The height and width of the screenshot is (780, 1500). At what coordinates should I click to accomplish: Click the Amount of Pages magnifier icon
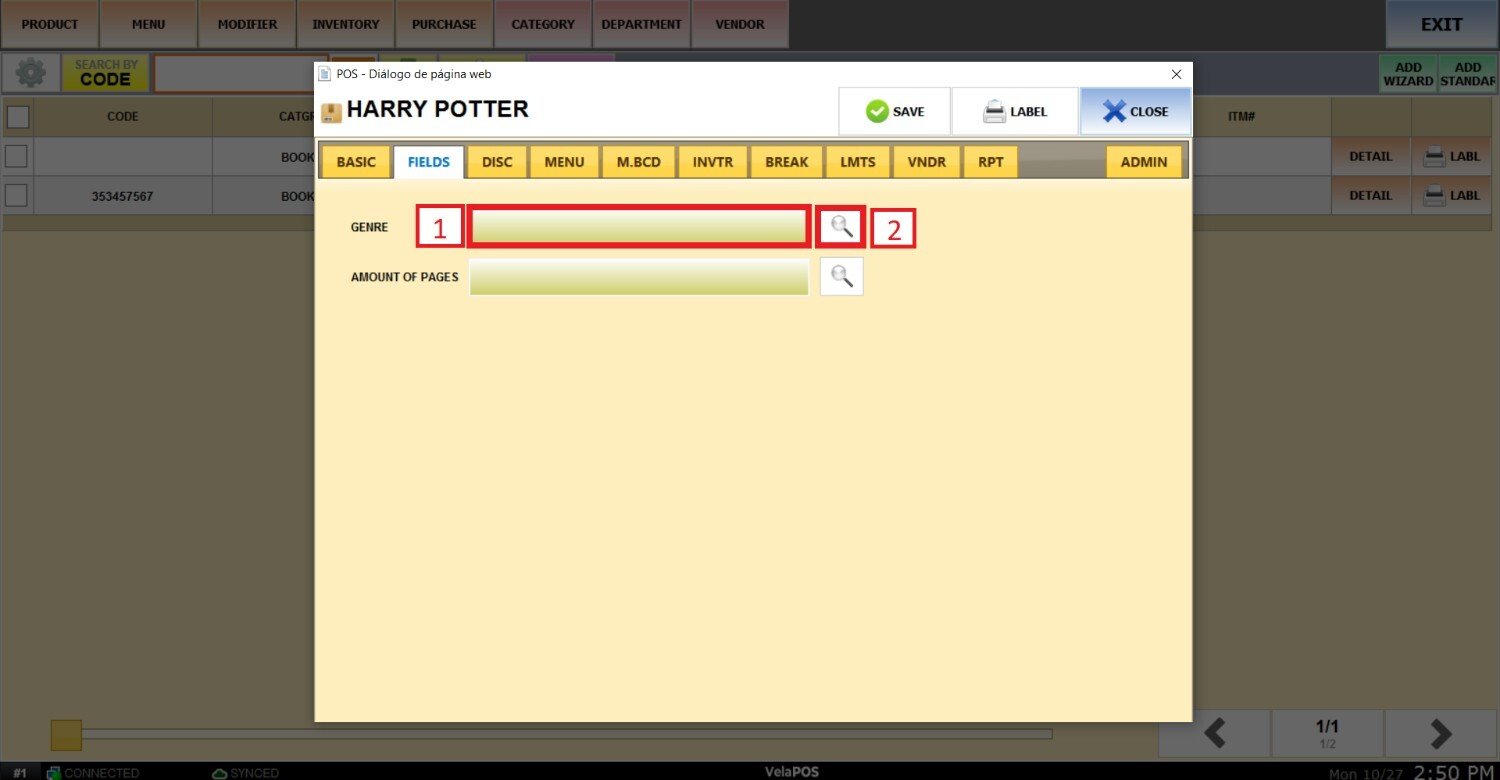[x=841, y=277]
